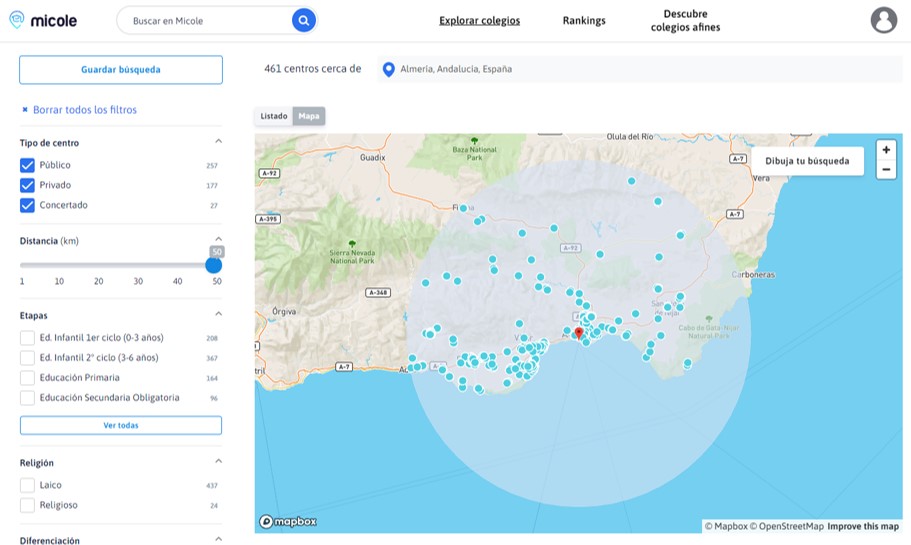This screenshot has width=911, height=545.
Task: Collapse the Diferenciación section chevron
Action: click(x=218, y=539)
